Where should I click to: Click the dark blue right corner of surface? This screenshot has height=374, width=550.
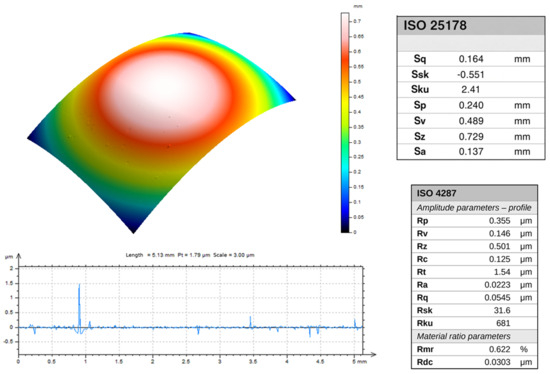click(x=288, y=95)
